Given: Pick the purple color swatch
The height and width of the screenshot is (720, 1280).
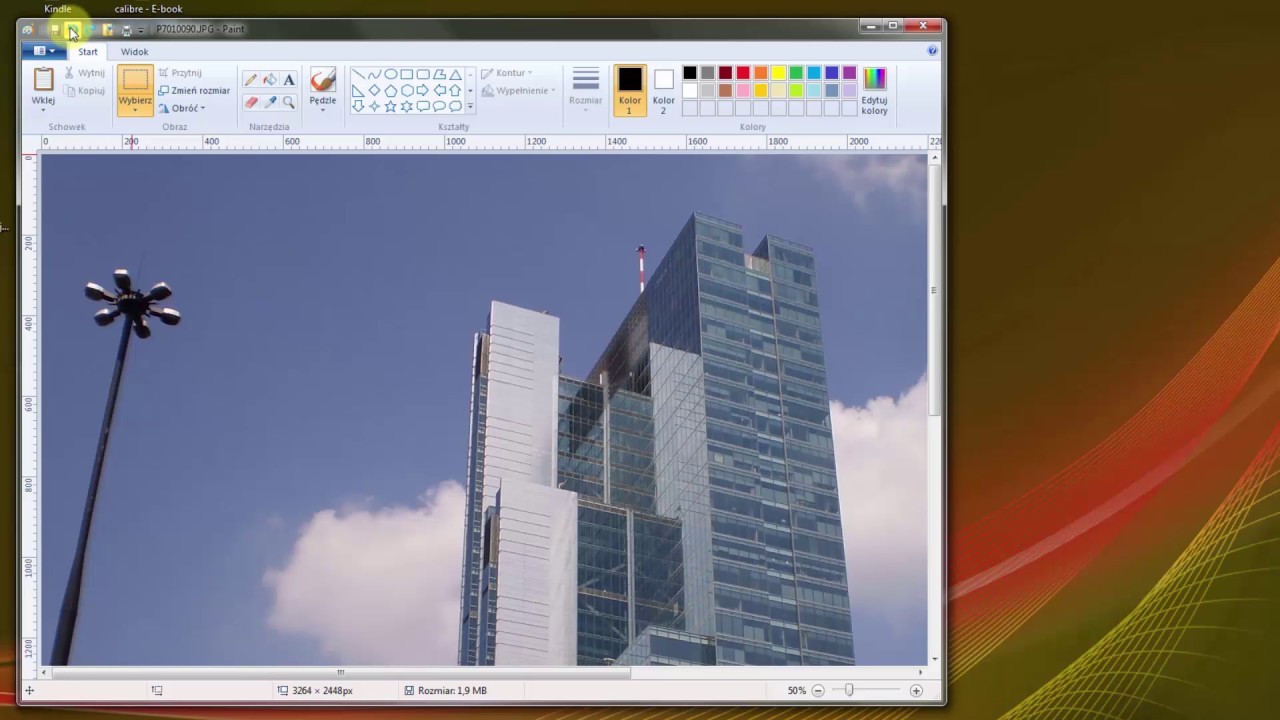Looking at the screenshot, I should 849,73.
